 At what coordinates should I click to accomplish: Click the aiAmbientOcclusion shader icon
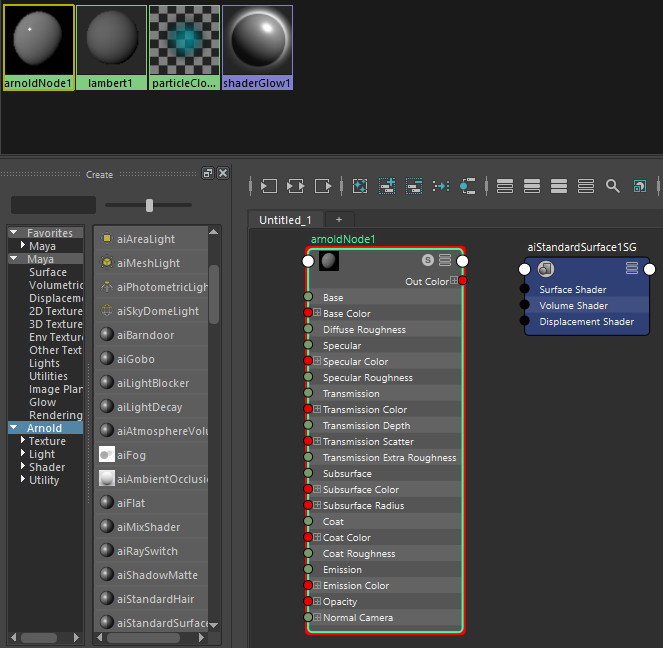(107, 478)
